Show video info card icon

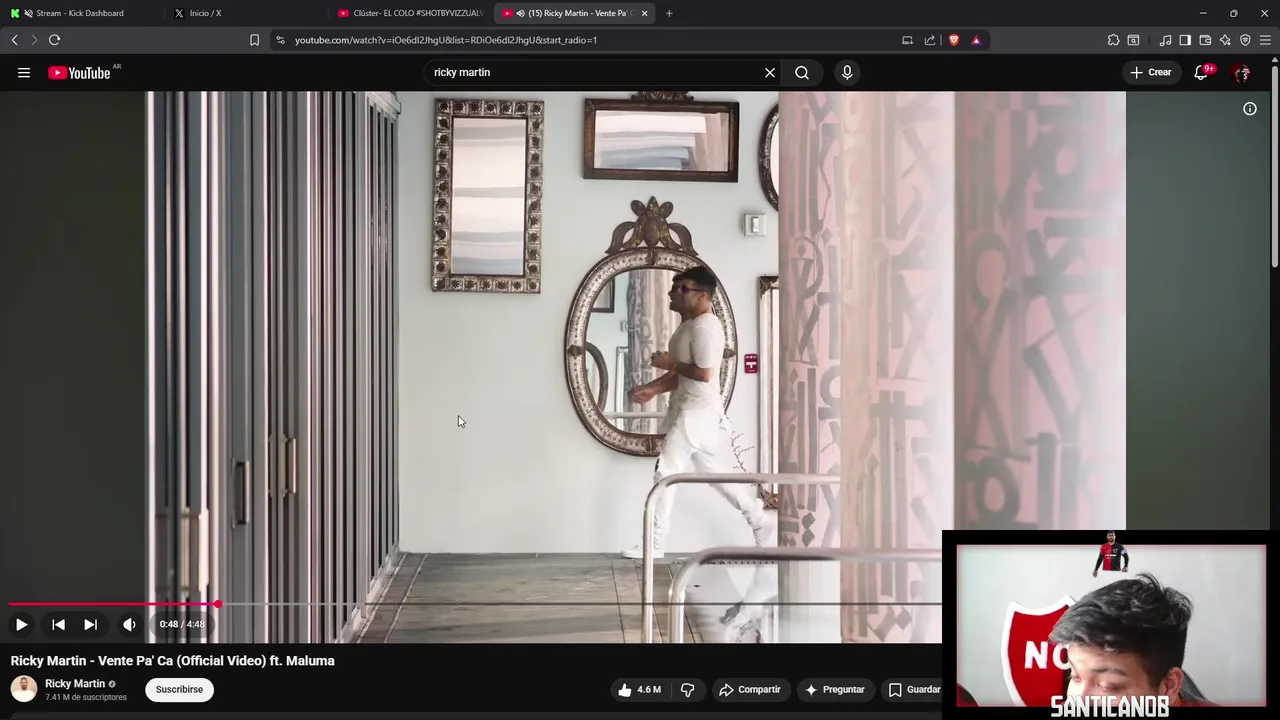click(x=1250, y=109)
